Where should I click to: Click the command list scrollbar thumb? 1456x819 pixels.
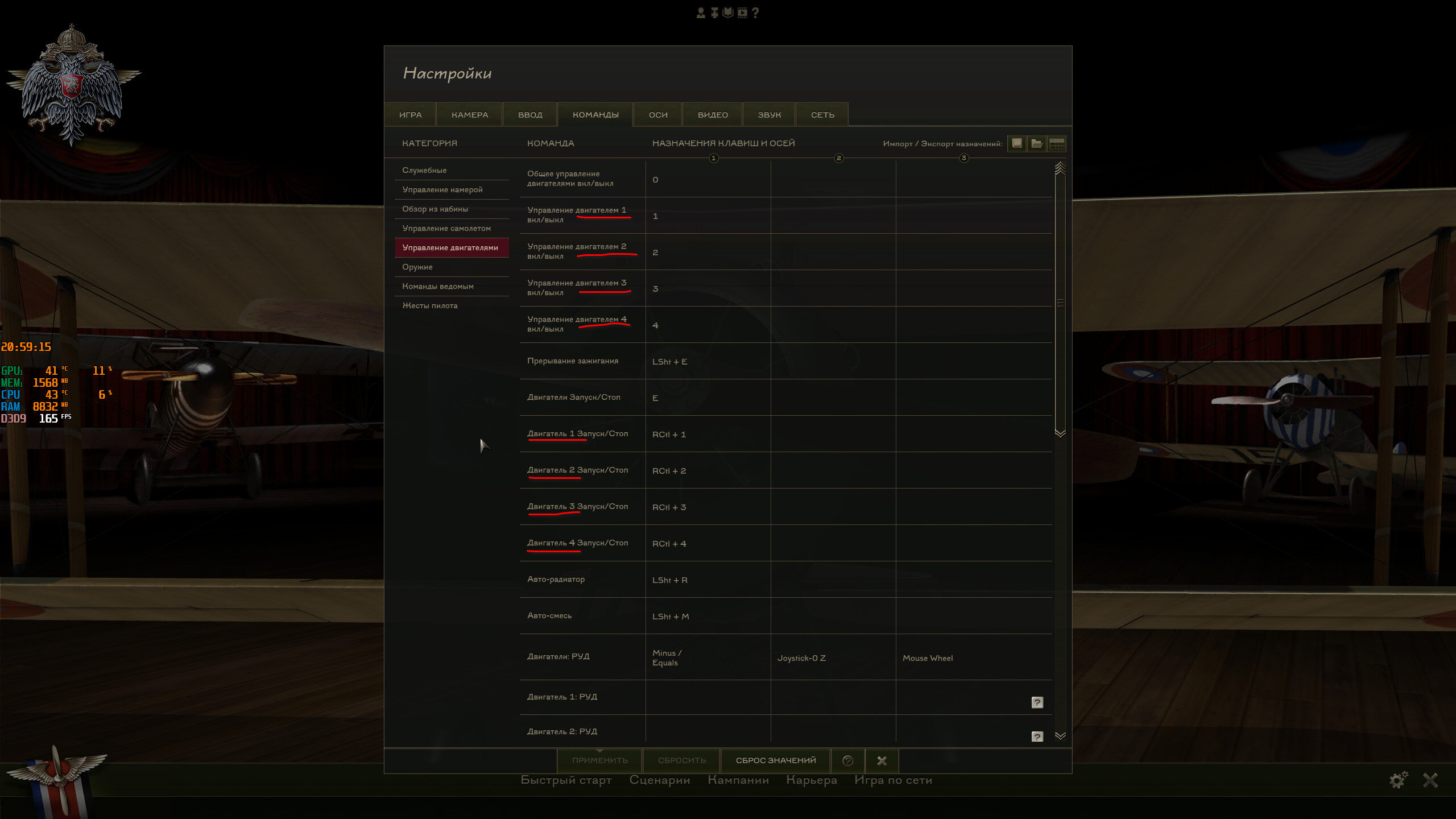click(x=1060, y=303)
